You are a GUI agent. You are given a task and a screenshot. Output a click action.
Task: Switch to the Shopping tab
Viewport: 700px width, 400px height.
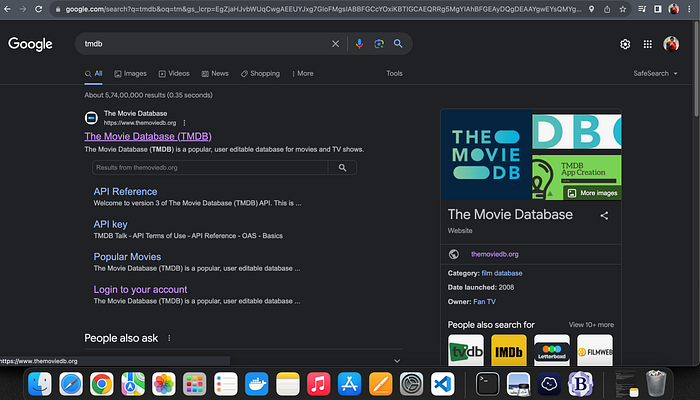click(x=260, y=74)
